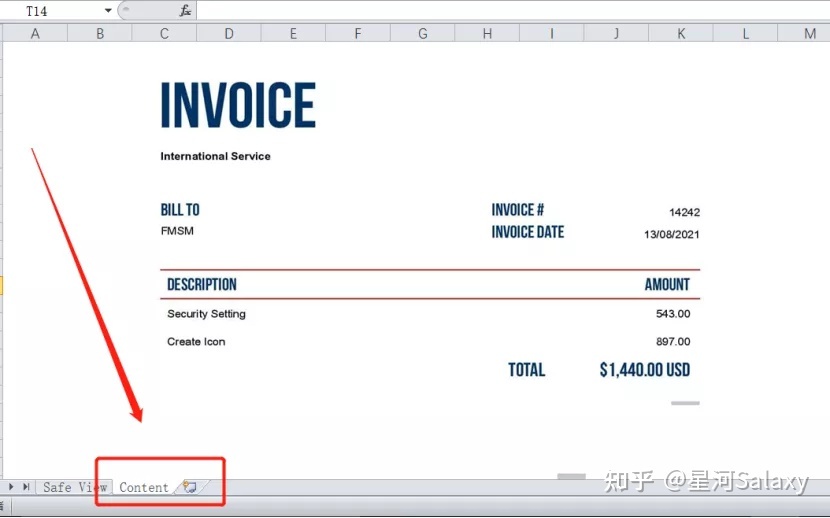Click the Insert Function fx icon
The image size is (830, 518).
point(185,11)
